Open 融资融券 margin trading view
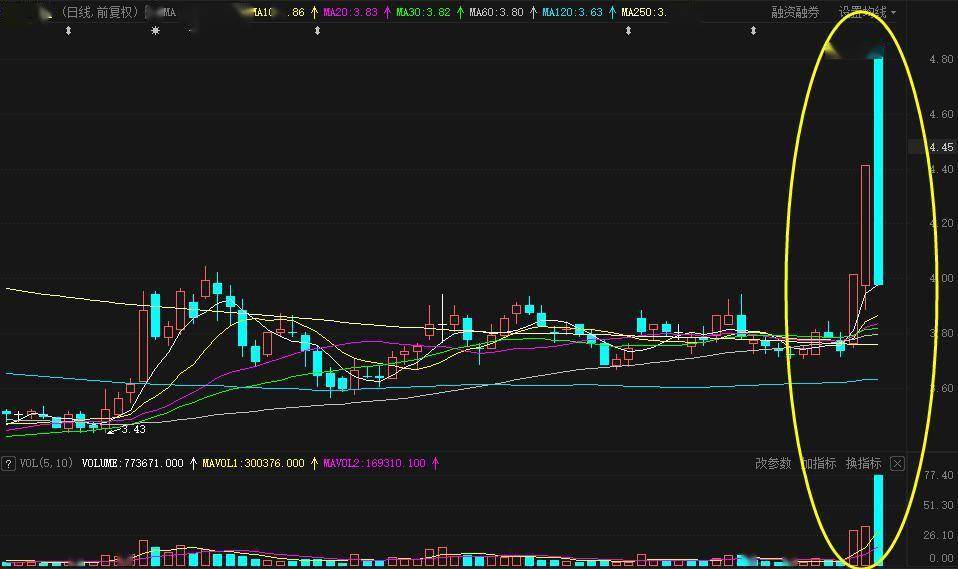This screenshot has width=958, height=569. point(795,12)
